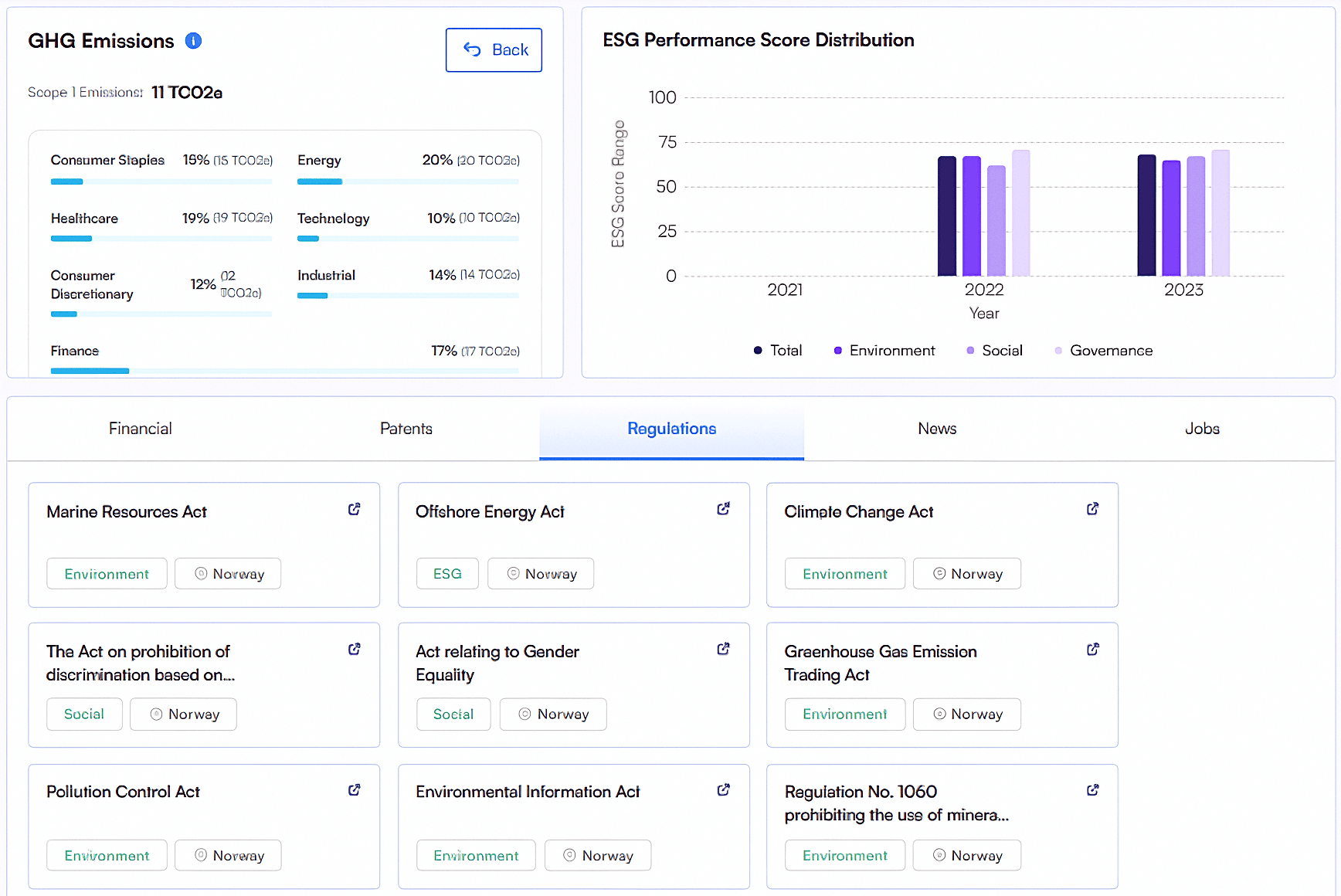Click the GHG Emissions info icon
This screenshot has height=896, width=1341.
pos(193,41)
